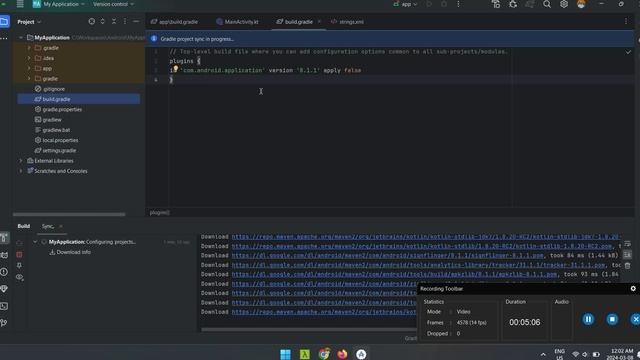Open the Build tool window hammer icon
The height and width of the screenshot is (360, 640).
point(4,238)
